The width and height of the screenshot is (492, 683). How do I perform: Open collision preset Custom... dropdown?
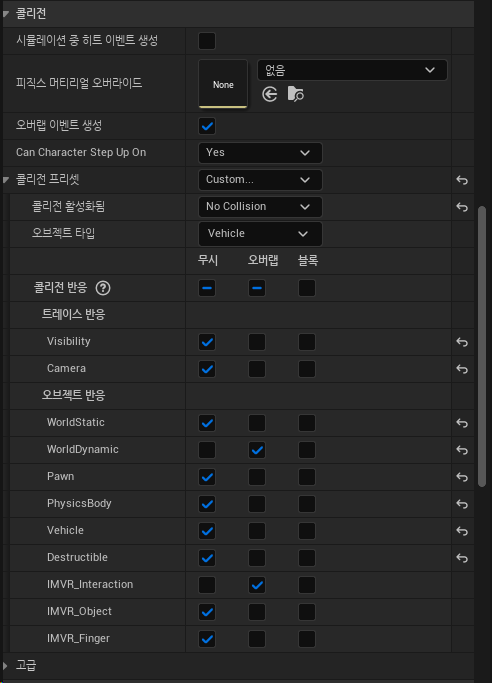point(260,180)
